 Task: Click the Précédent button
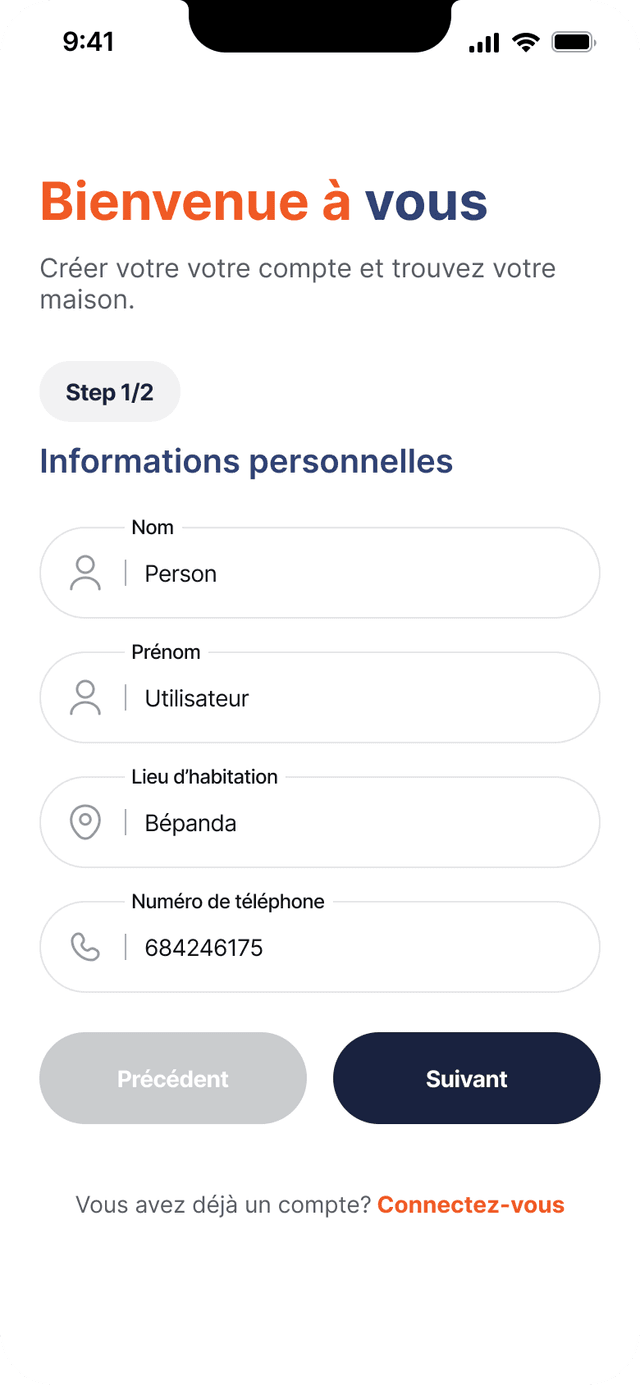pos(173,1078)
